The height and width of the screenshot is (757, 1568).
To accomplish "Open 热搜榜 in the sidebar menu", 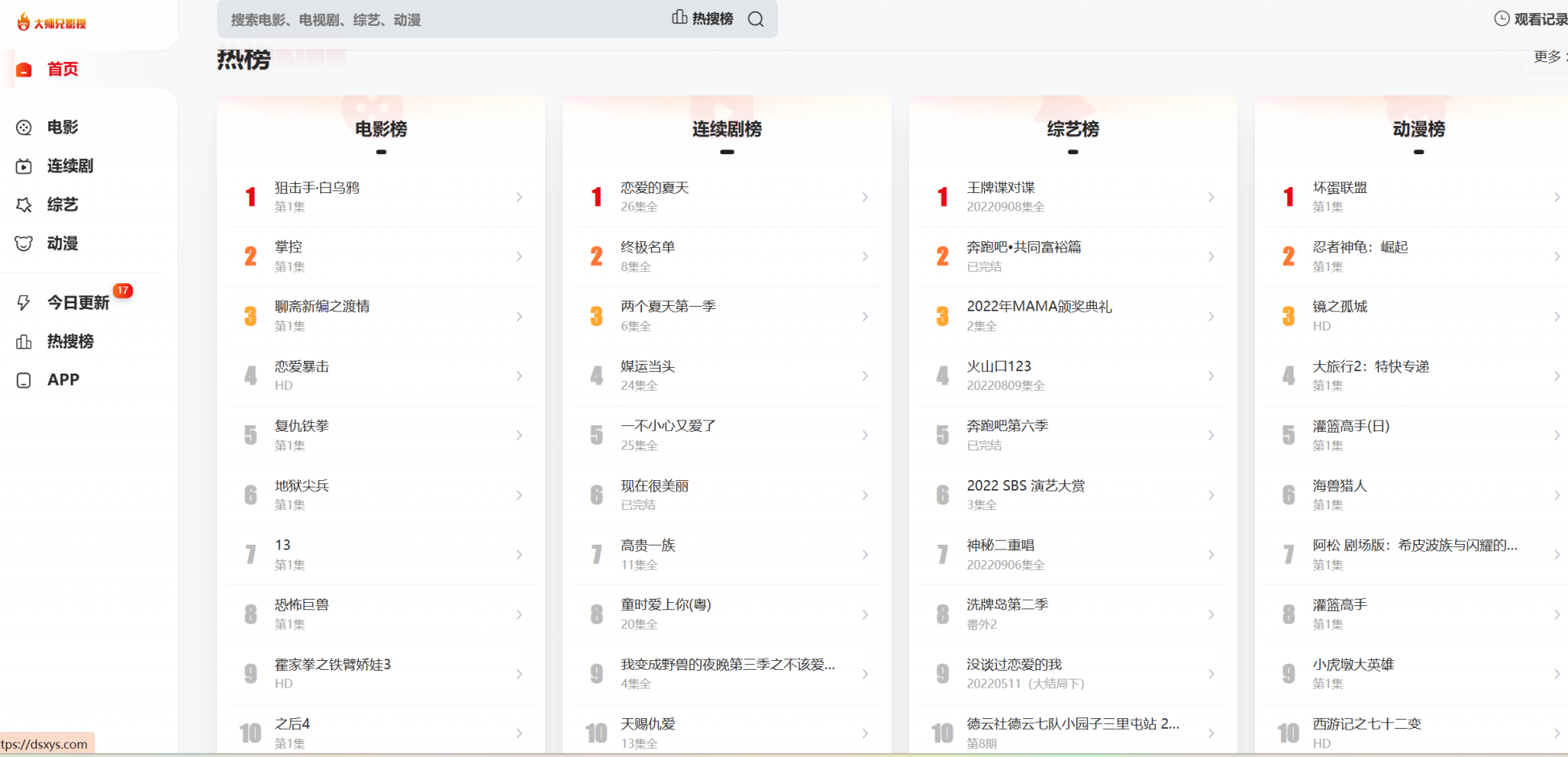I will (x=70, y=341).
